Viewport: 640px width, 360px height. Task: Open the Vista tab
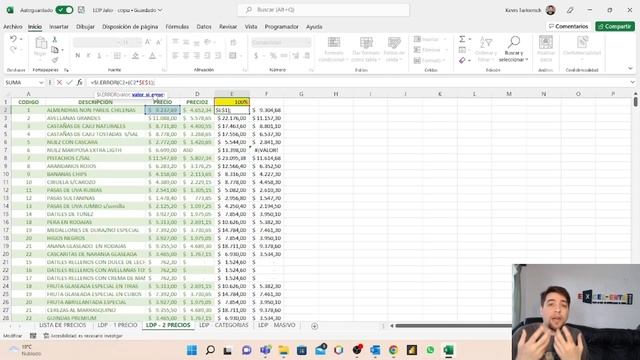click(x=251, y=27)
